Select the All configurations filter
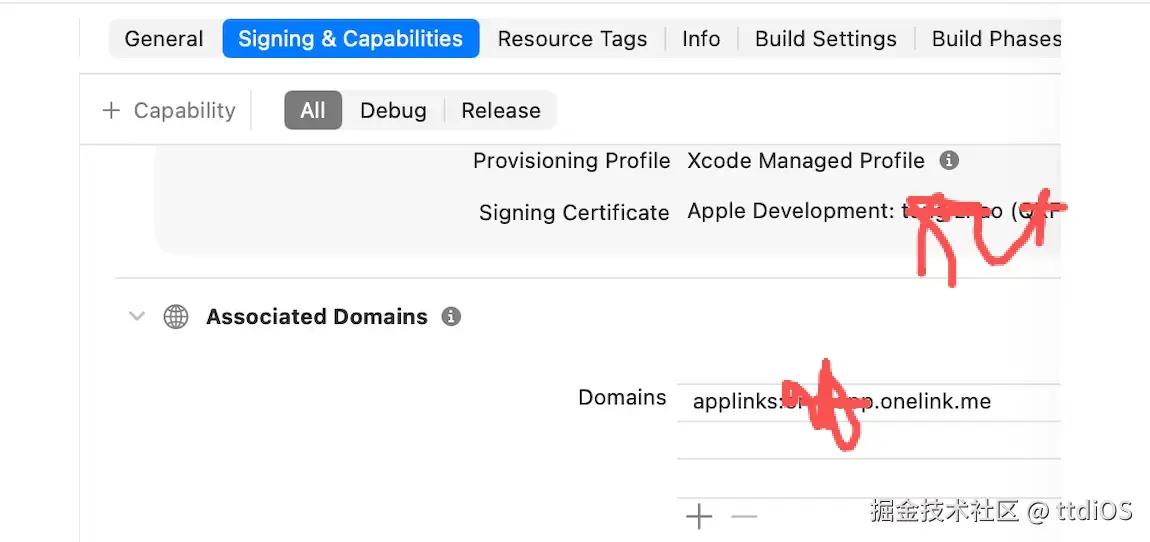 pyautogui.click(x=313, y=111)
